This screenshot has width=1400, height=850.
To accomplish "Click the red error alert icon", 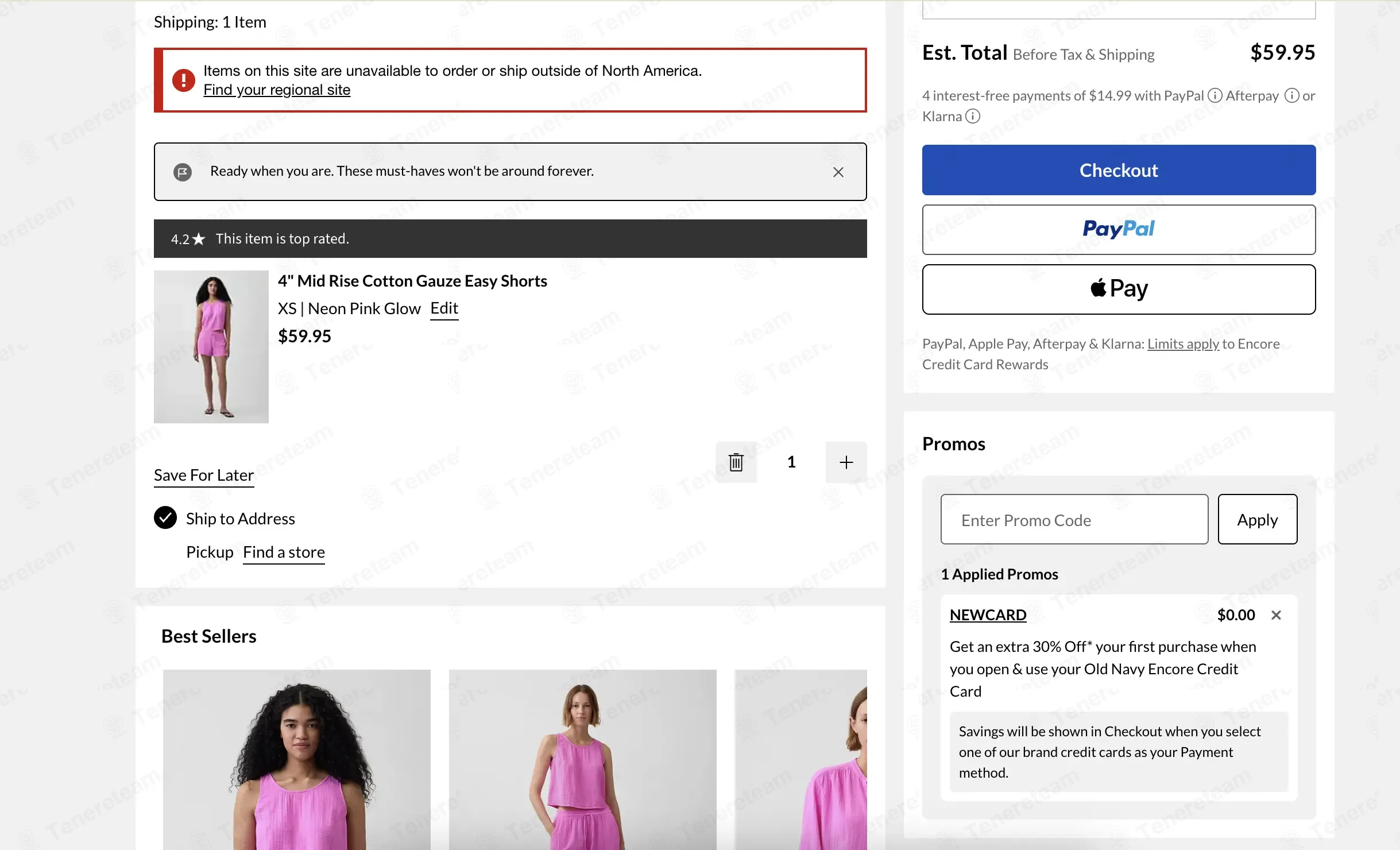I will click(x=184, y=80).
